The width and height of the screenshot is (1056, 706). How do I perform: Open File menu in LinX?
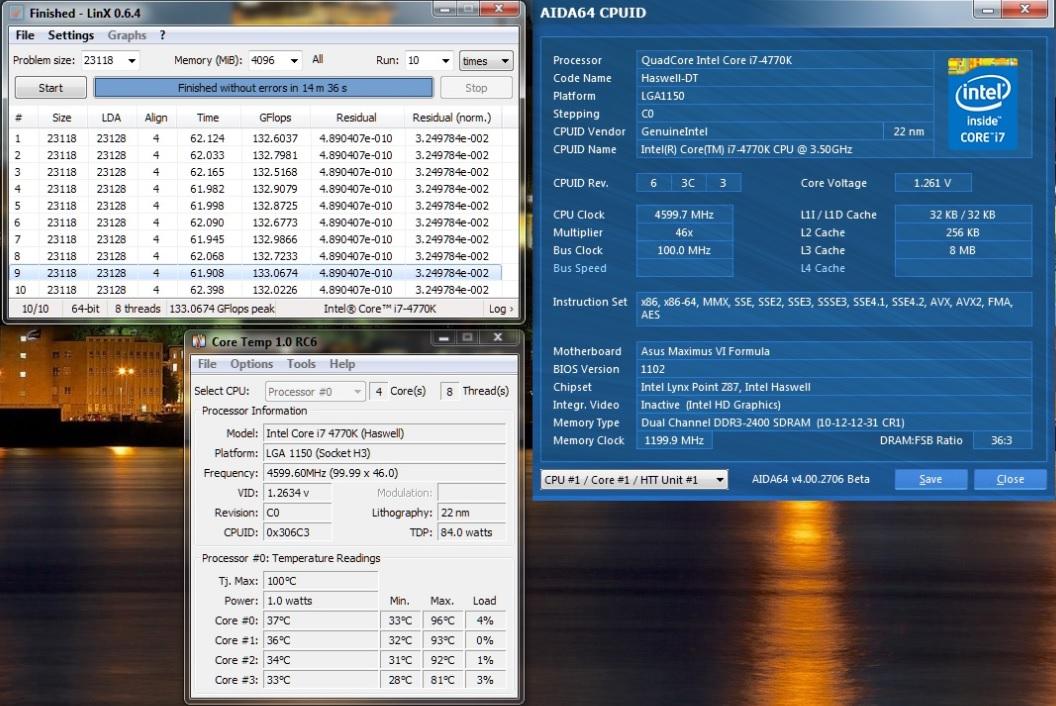click(25, 35)
